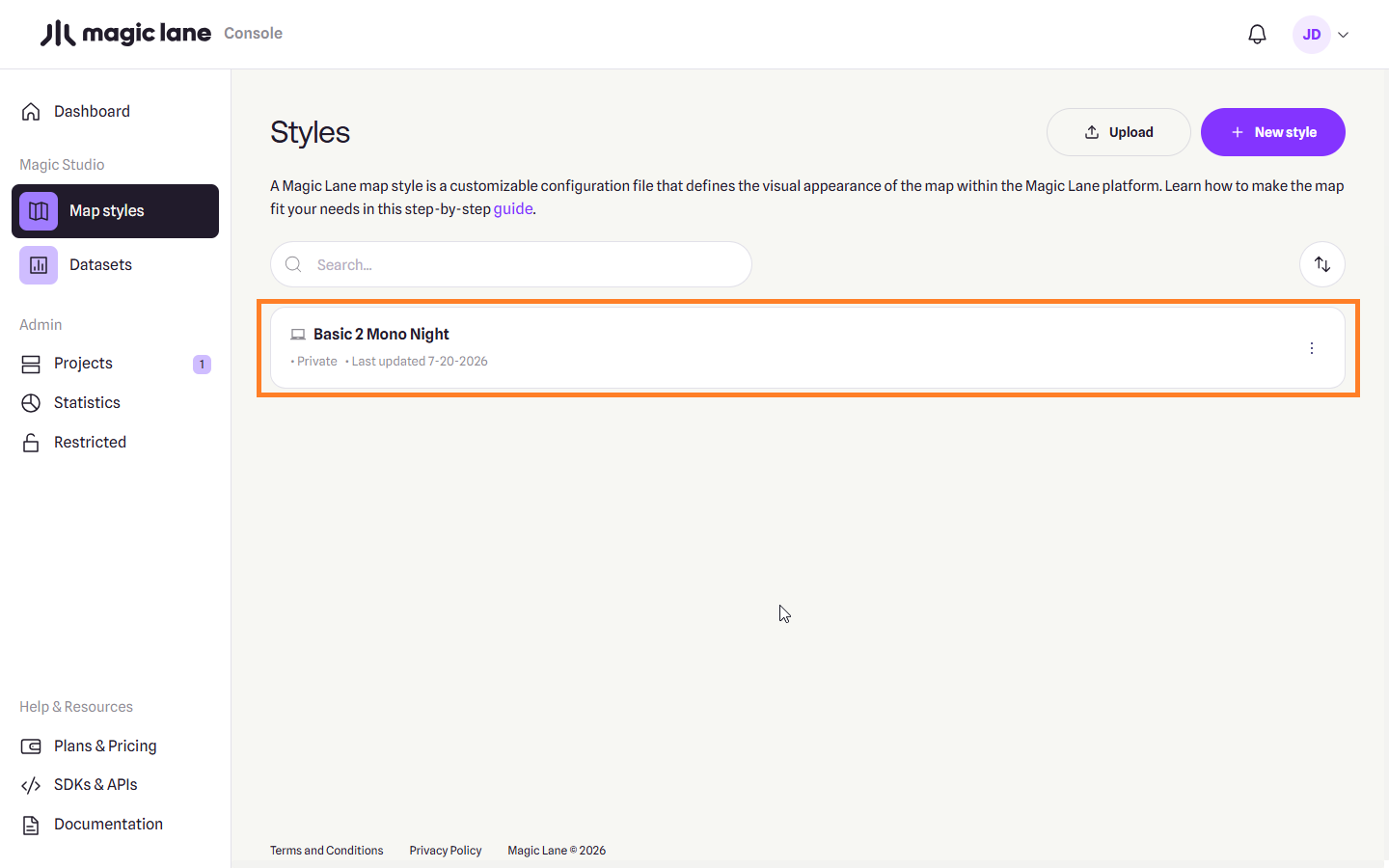Click the search magnifier icon
1389x868 pixels.
(293, 264)
